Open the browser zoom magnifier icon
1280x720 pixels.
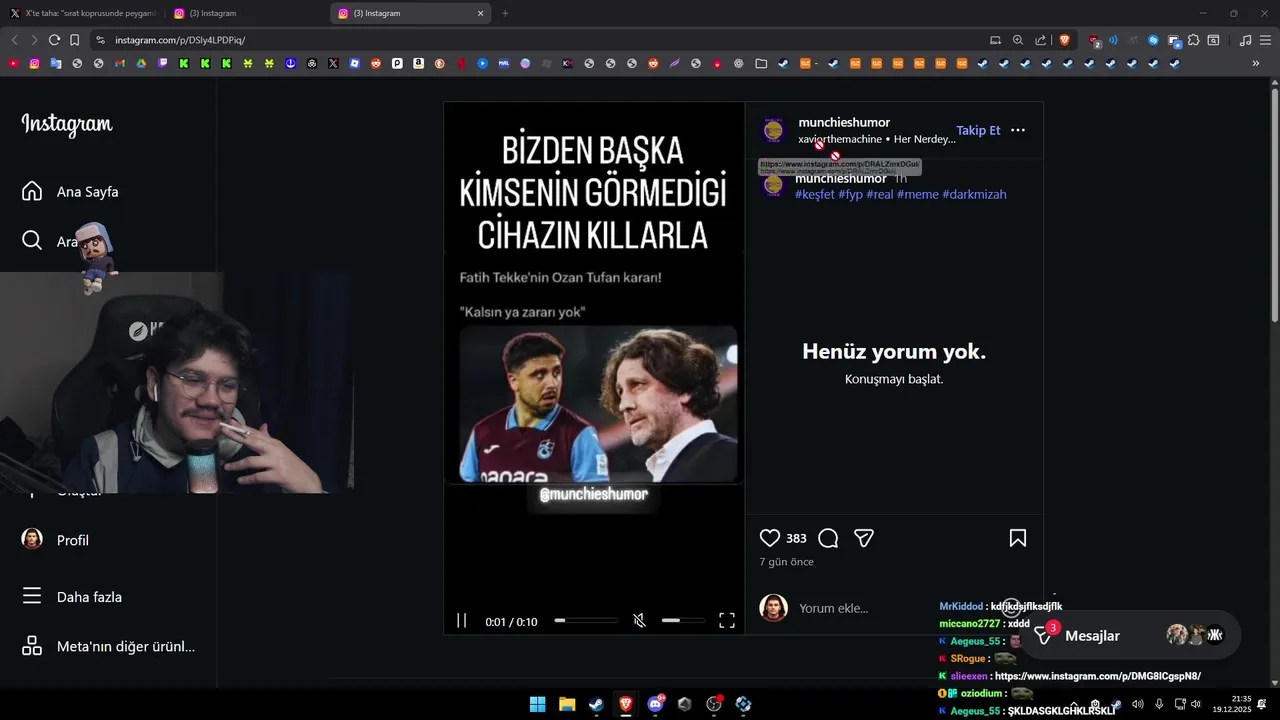pos(1018,40)
